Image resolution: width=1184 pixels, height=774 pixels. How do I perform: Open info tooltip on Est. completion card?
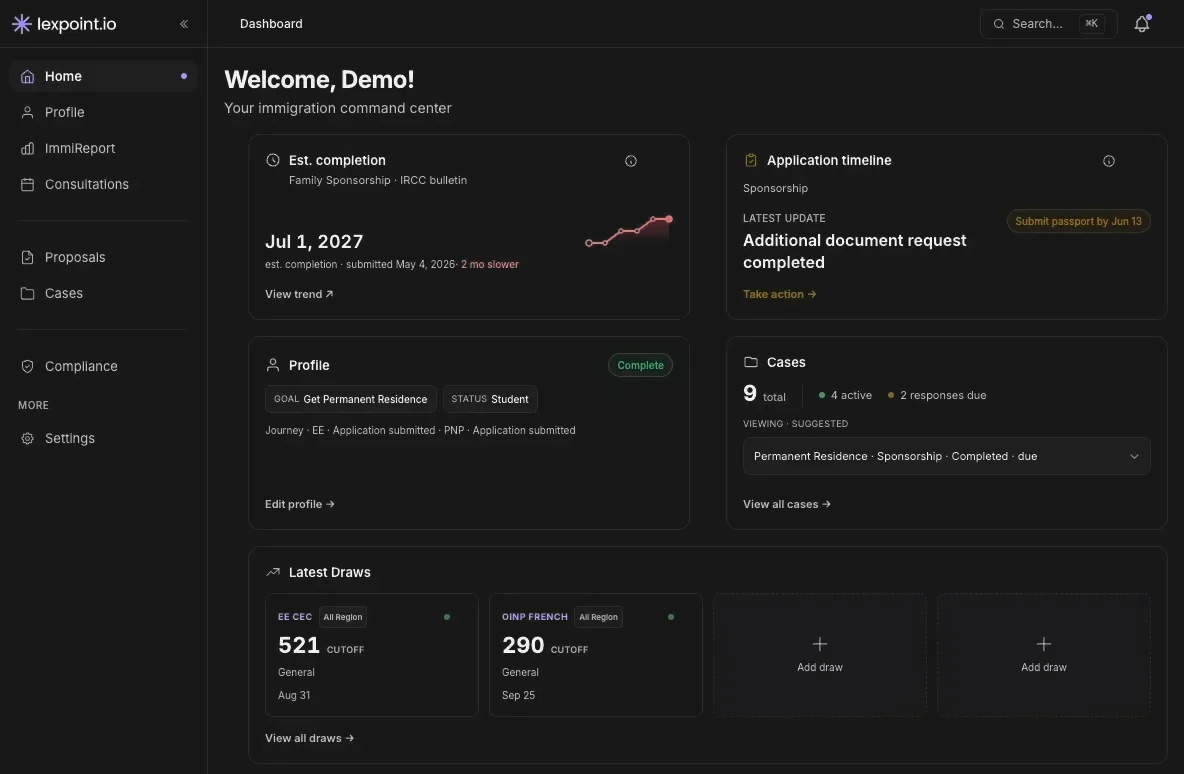click(x=631, y=161)
